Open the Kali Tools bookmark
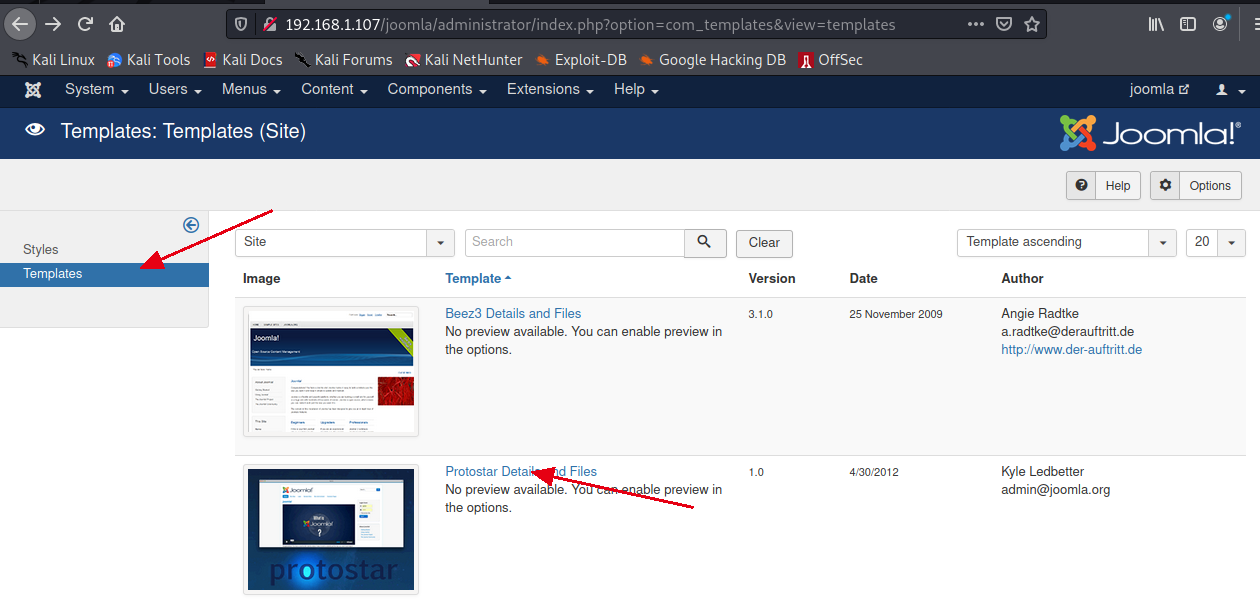1260x602 pixels. pyautogui.click(x=148, y=60)
